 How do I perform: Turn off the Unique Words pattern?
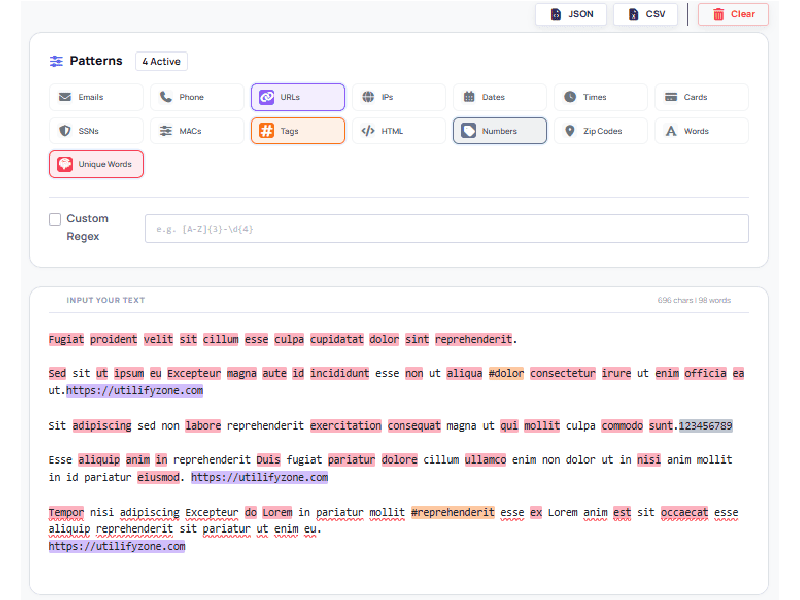96,164
